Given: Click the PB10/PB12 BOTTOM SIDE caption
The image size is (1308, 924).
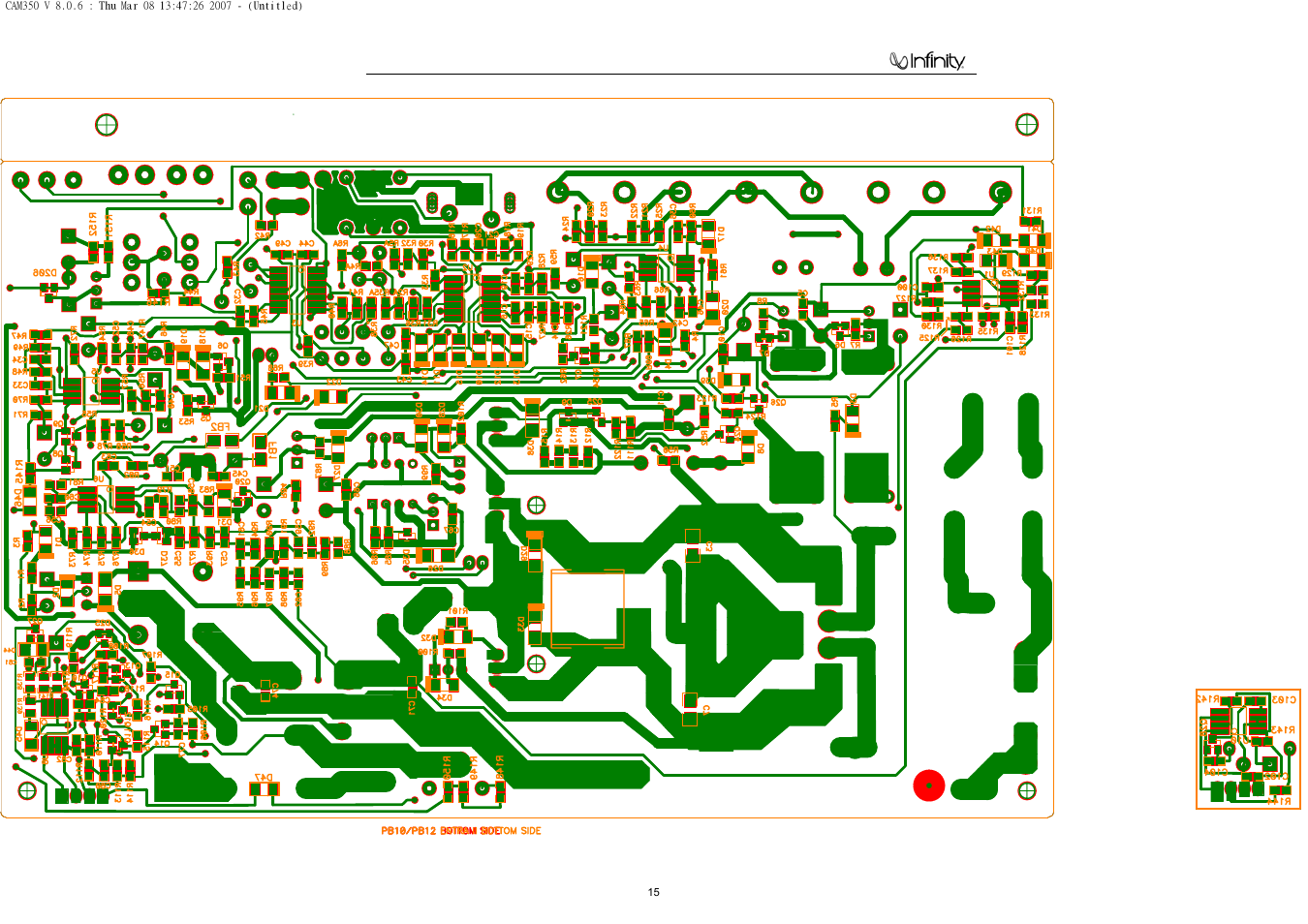Looking at the screenshot, I should 461,831.
